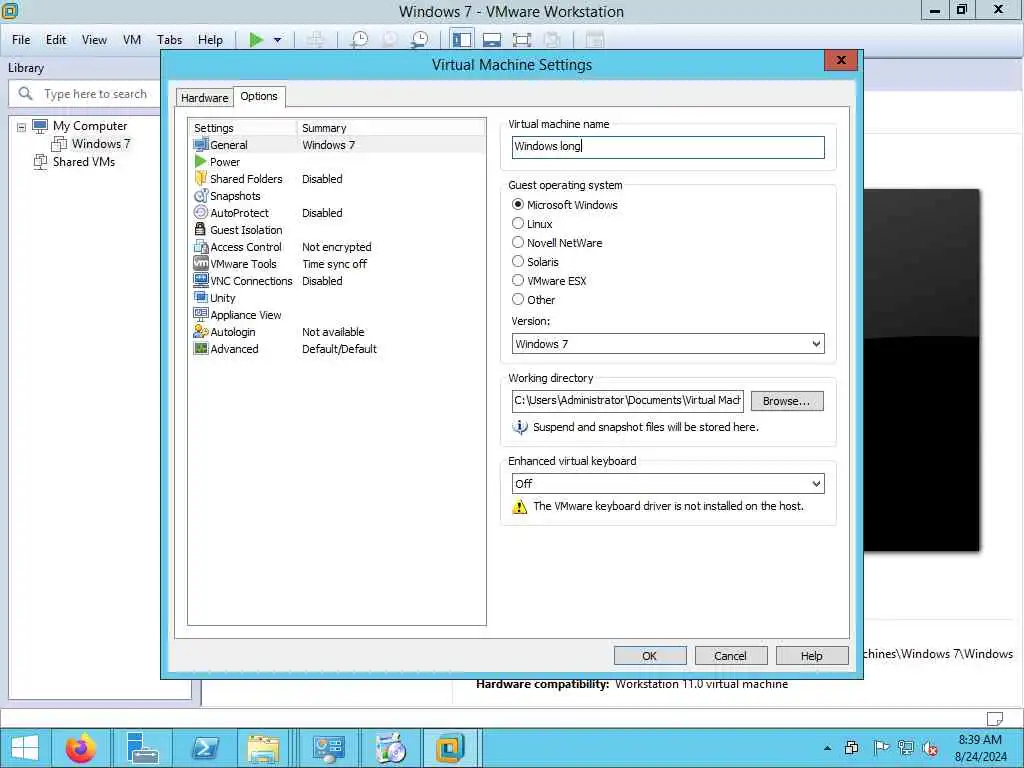Select Windows 7 VM in Library tree
The height and width of the screenshot is (768, 1024).
pos(101,144)
